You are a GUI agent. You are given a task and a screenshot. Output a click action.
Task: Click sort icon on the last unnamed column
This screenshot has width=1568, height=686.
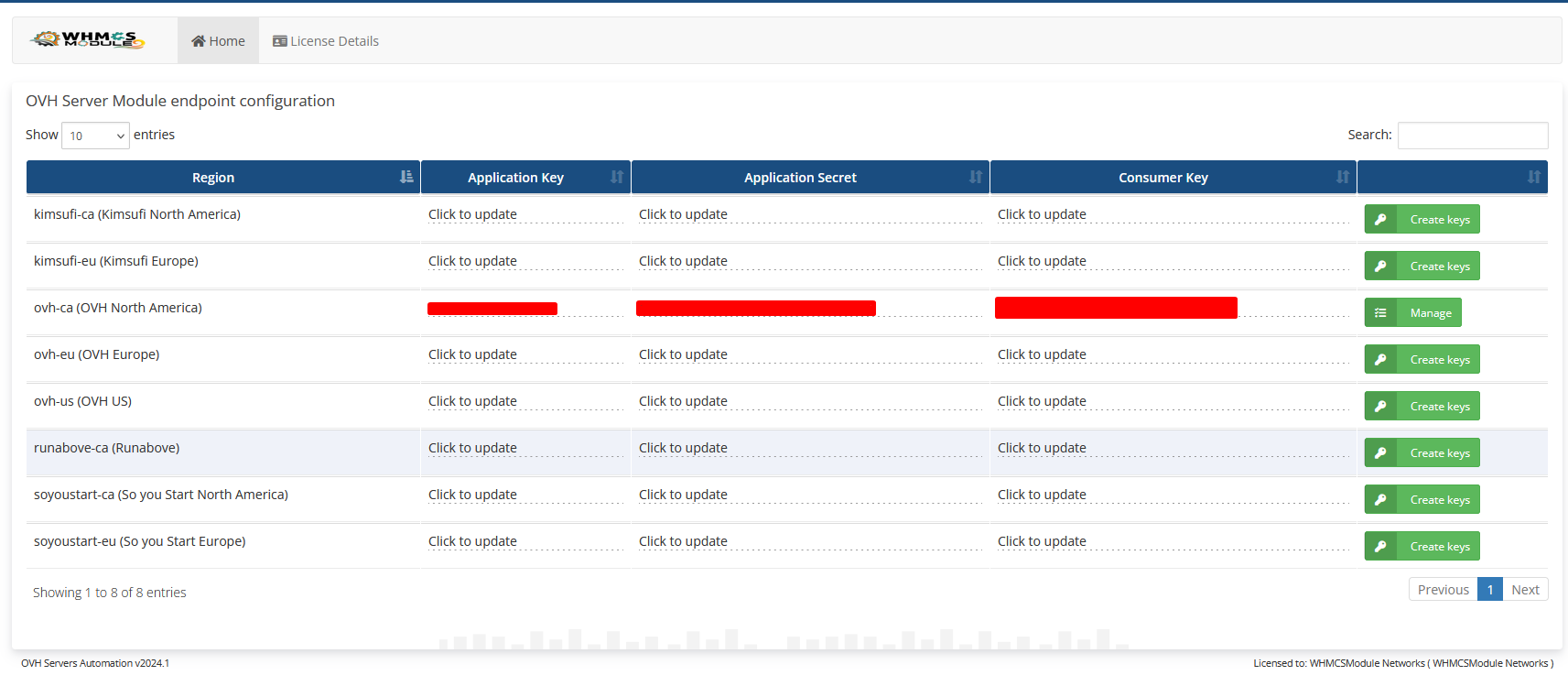[x=1534, y=177]
